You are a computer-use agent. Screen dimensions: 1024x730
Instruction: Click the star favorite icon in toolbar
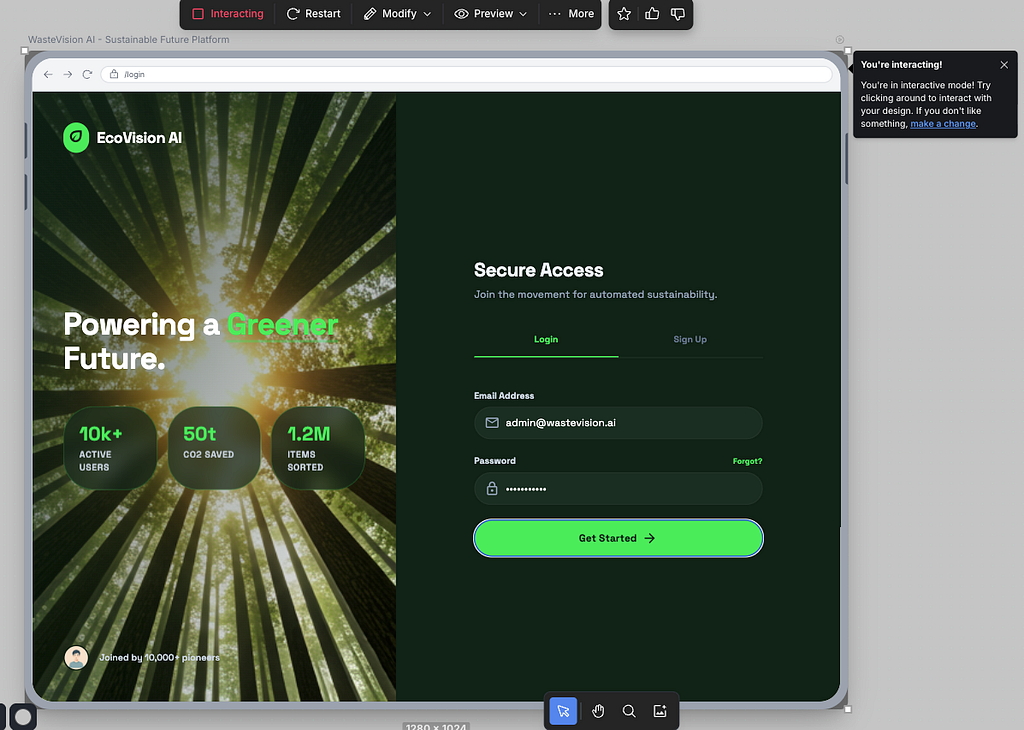tap(624, 14)
